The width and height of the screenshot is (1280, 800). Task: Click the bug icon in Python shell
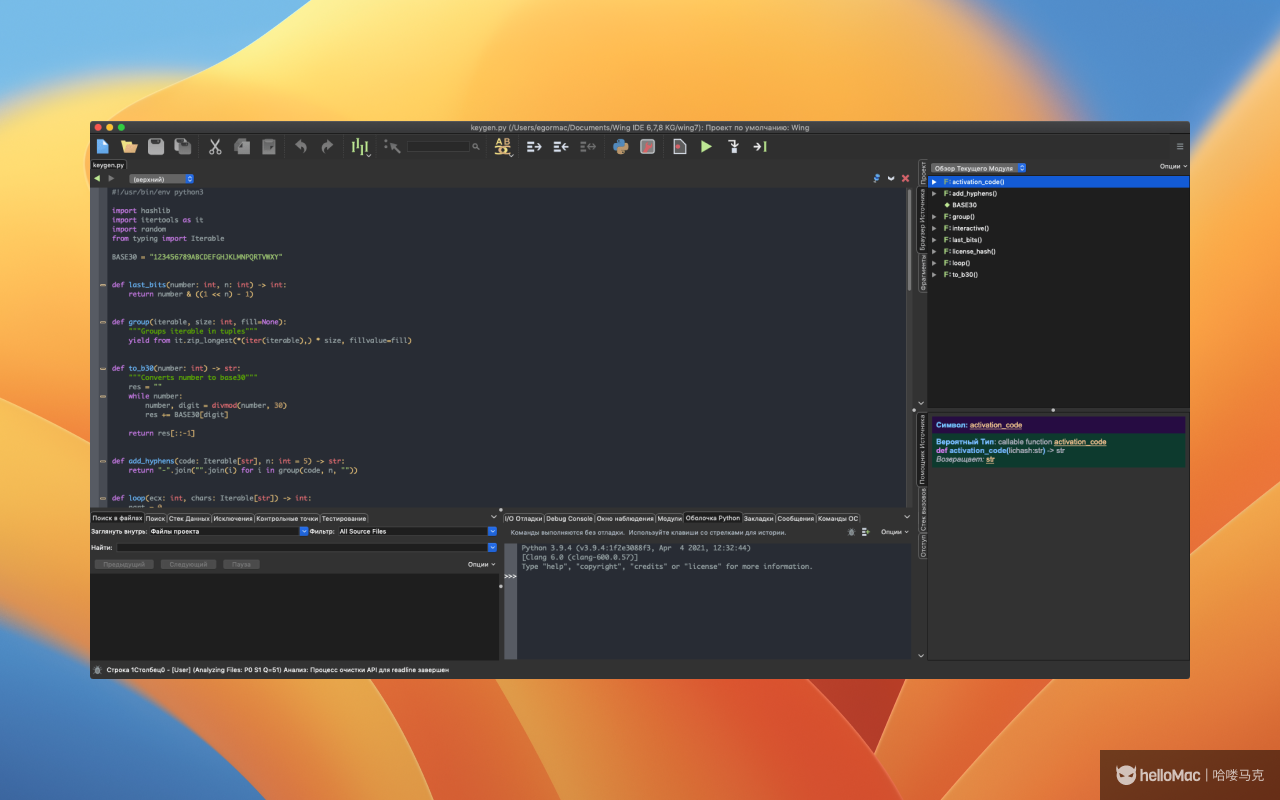(x=851, y=533)
